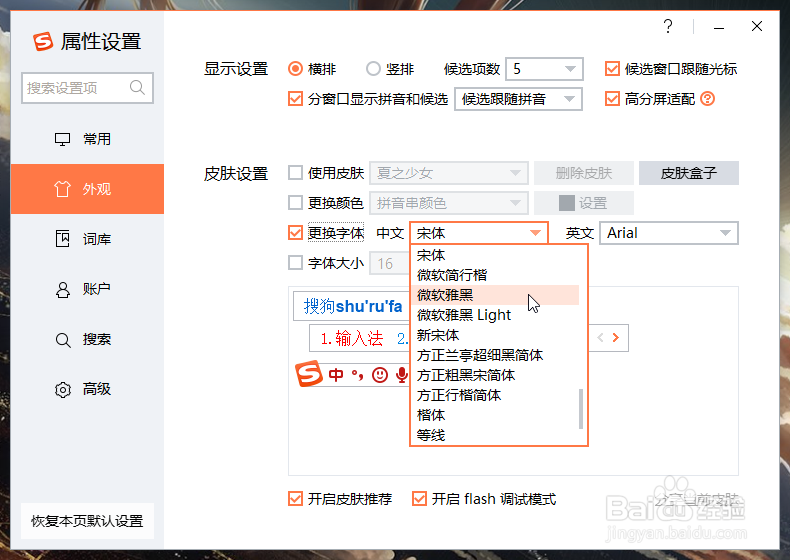Choose 新宋体 from the font list
Image resolution: width=790 pixels, height=560 pixels.
[495, 335]
